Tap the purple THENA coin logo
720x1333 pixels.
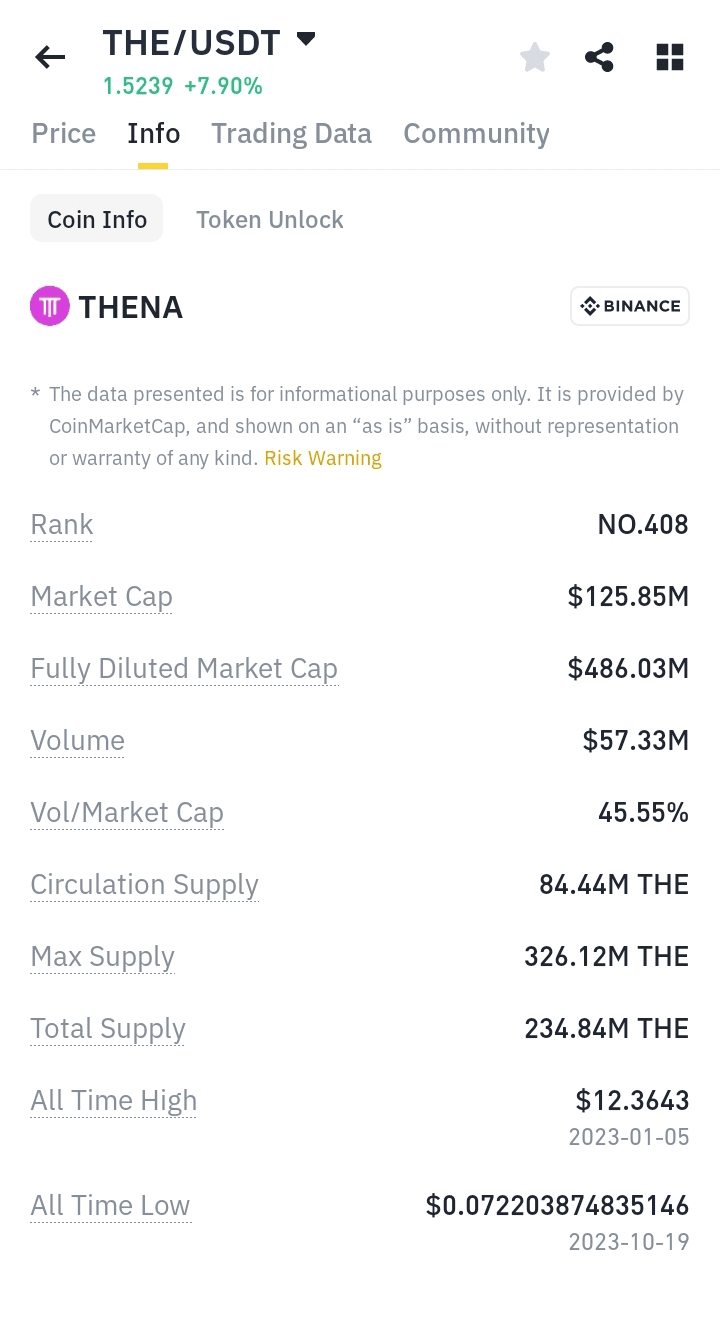click(50, 306)
